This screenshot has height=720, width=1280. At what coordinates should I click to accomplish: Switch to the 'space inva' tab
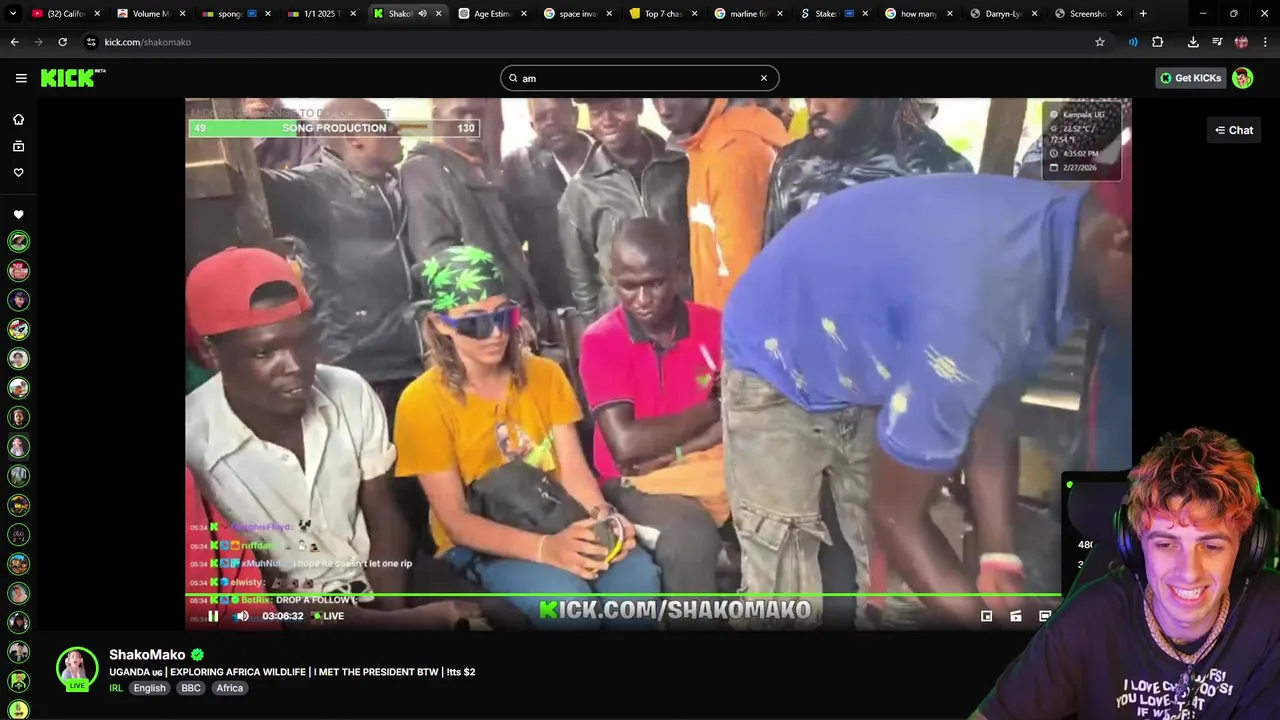pos(576,14)
